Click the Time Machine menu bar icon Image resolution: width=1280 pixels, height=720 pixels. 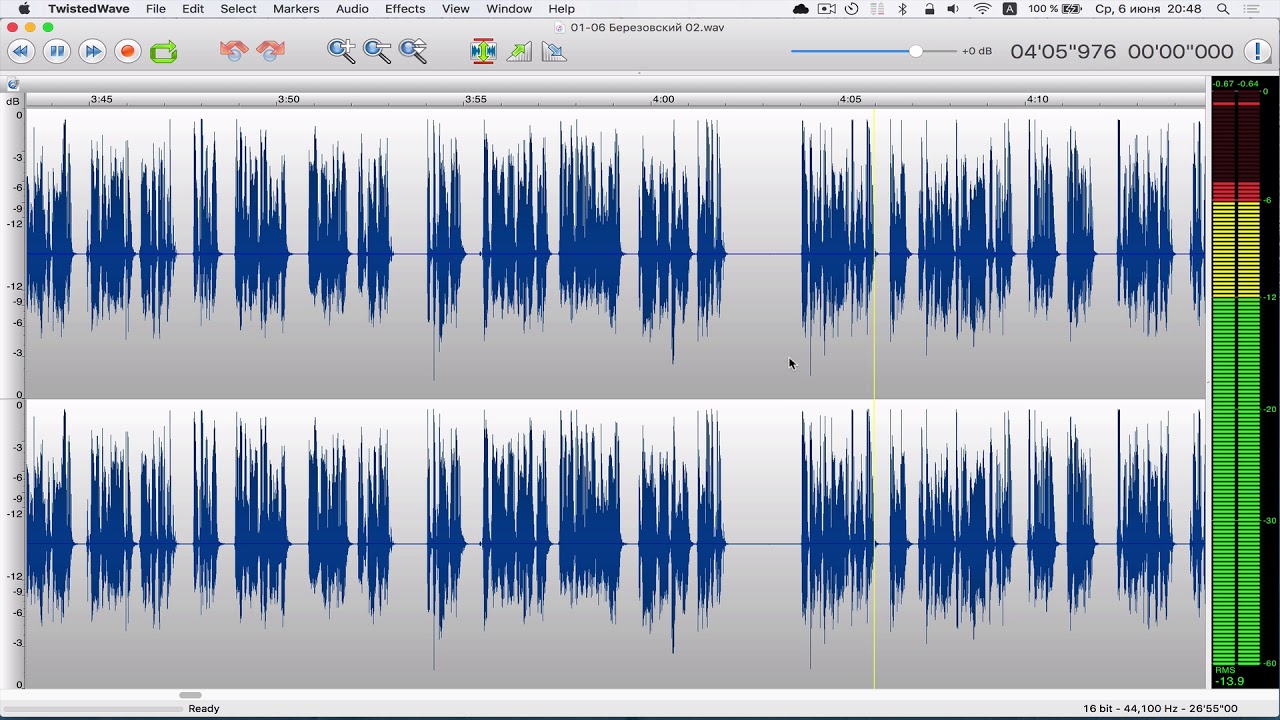click(852, 9)
